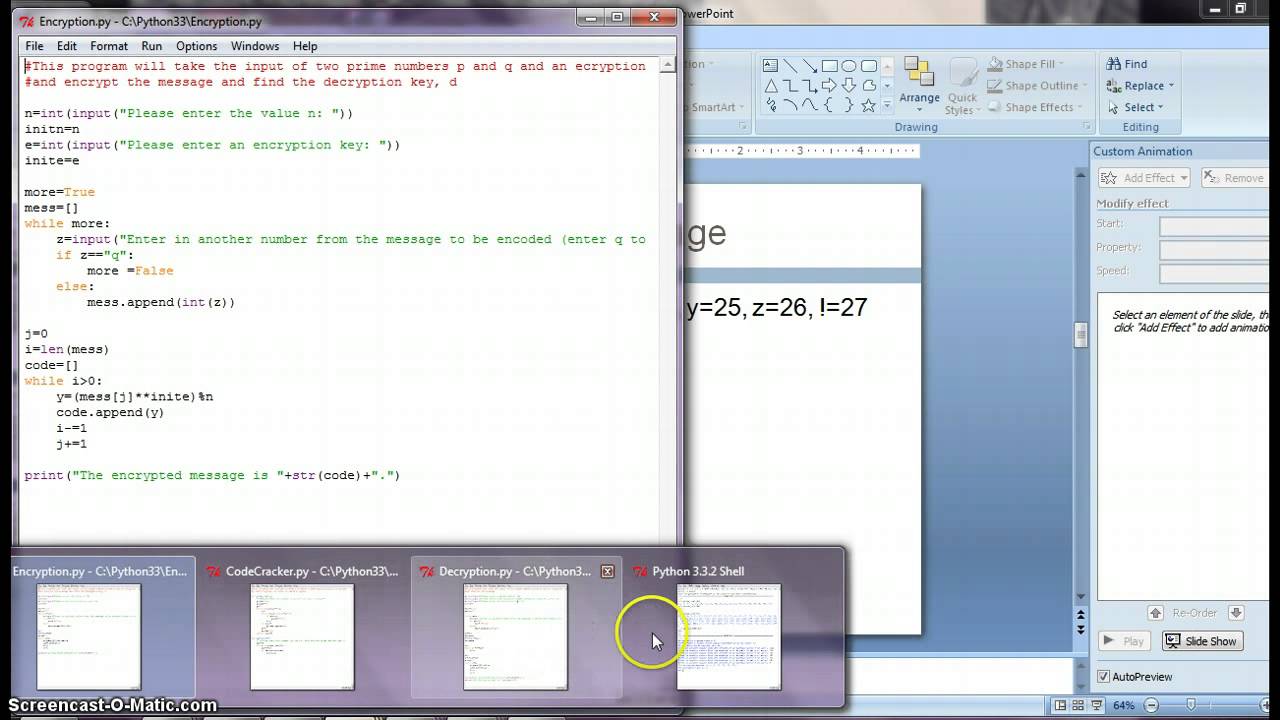
Task: Click the zoom out minus button
Action: pyautogui.click(x=1150, y=706)
